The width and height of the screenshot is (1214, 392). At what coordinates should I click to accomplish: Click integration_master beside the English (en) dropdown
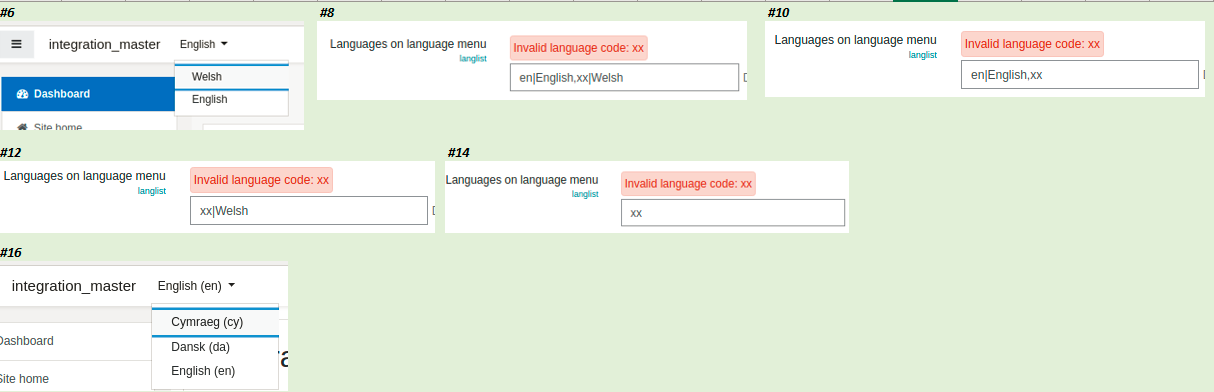74,286
